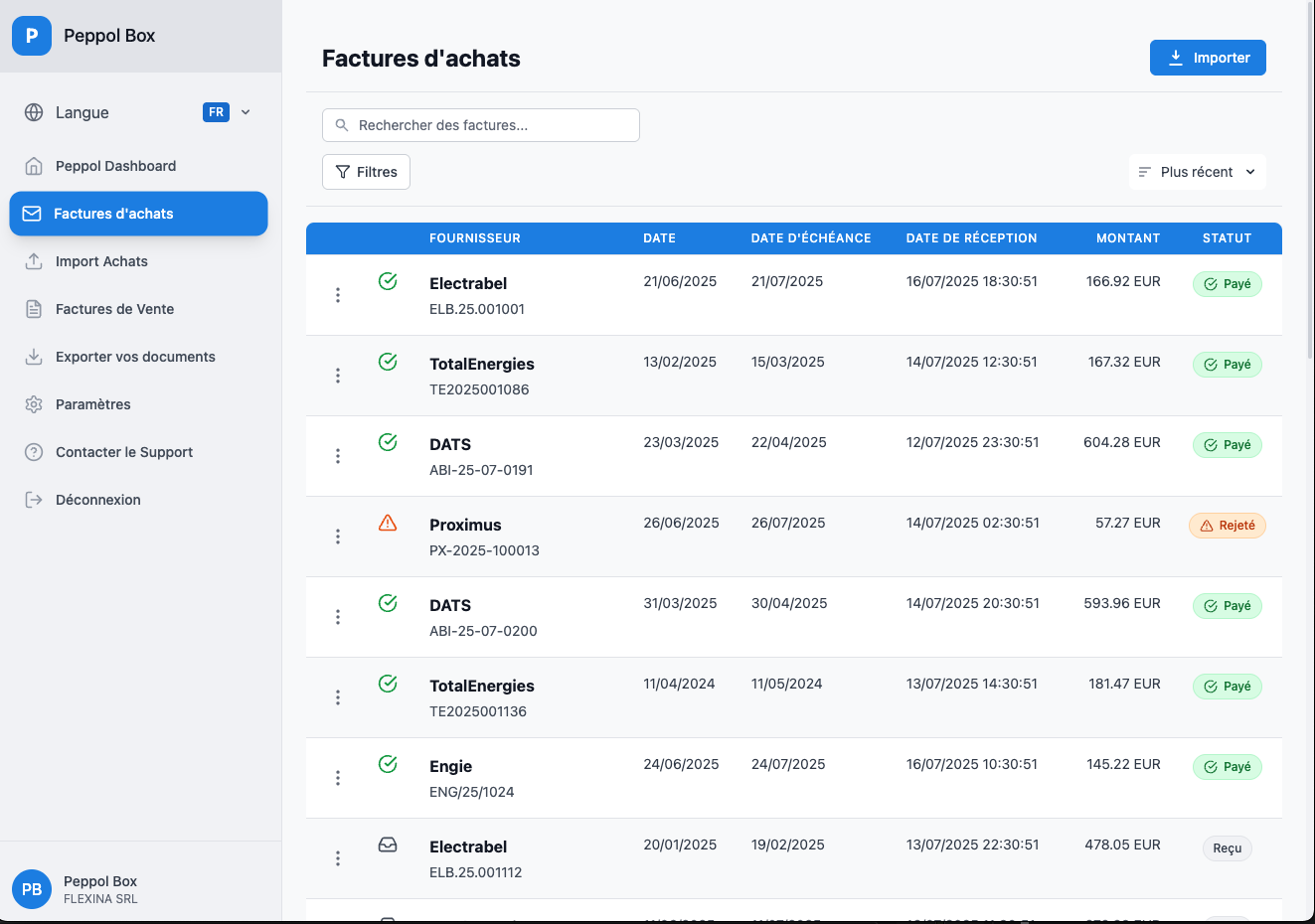Click the warning icon on Proximus row

tap(388, 523)
